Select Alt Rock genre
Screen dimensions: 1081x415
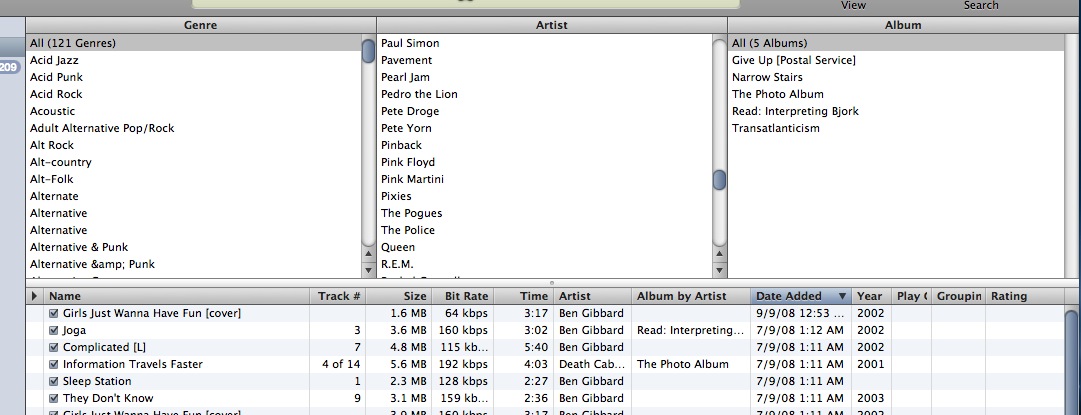point(193,145)
